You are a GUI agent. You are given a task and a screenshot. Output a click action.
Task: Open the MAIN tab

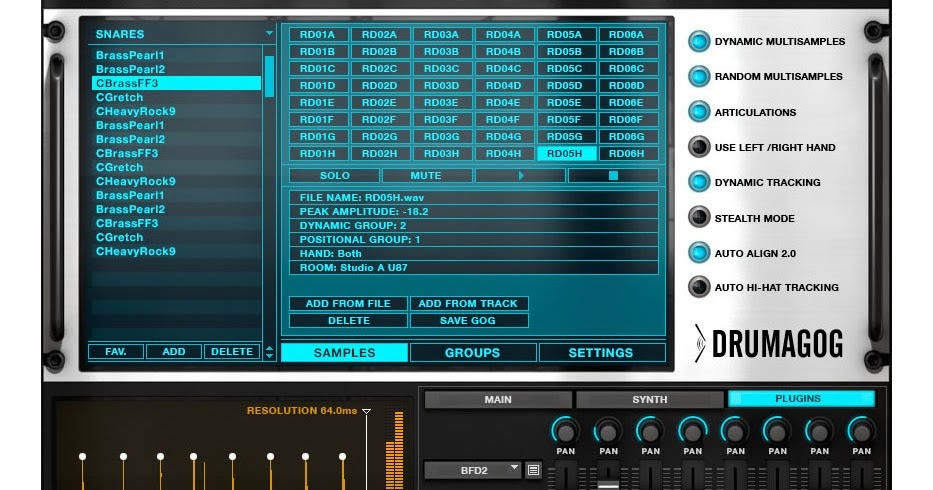(x=498, y=400)
